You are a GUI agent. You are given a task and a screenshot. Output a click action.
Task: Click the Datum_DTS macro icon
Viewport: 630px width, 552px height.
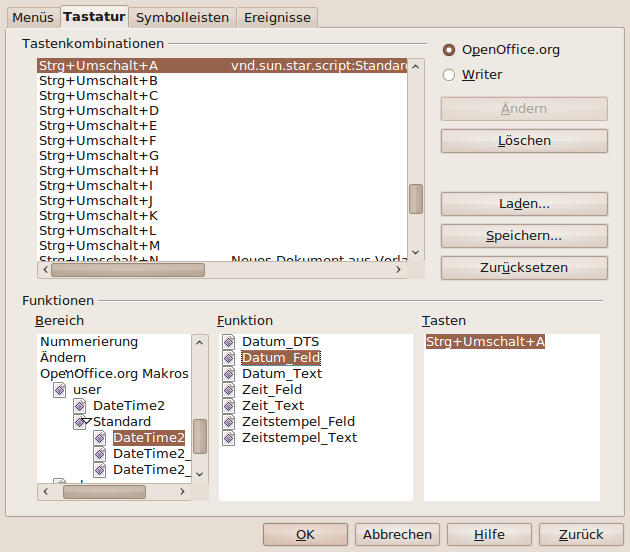(229, 342)
